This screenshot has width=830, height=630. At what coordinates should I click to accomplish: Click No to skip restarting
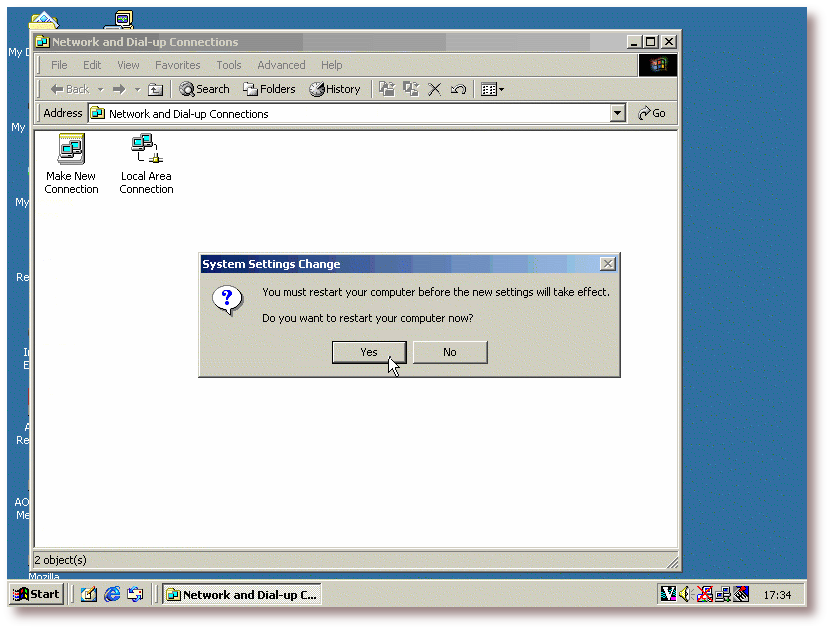pyautogui.click(x=450, y=352)
